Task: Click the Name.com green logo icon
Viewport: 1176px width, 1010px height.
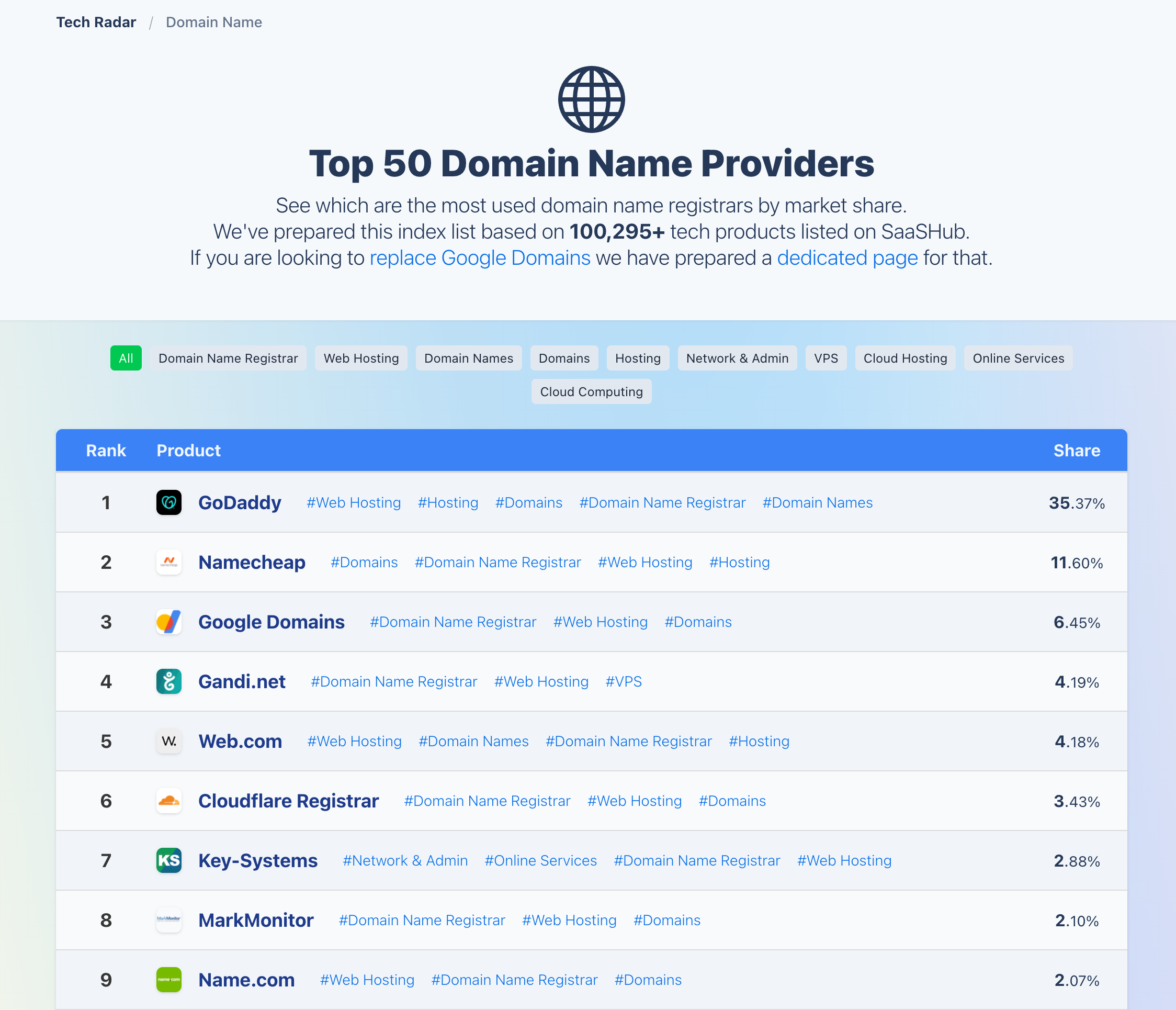Action: (168, 979)
